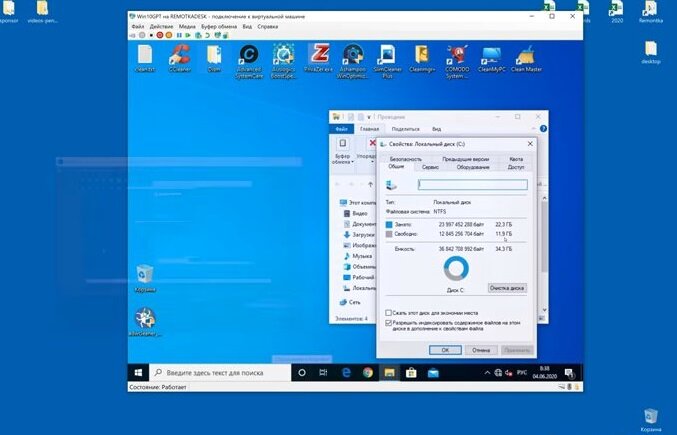Open the CCleaner desktop shortcut

[x=180, y=58]
